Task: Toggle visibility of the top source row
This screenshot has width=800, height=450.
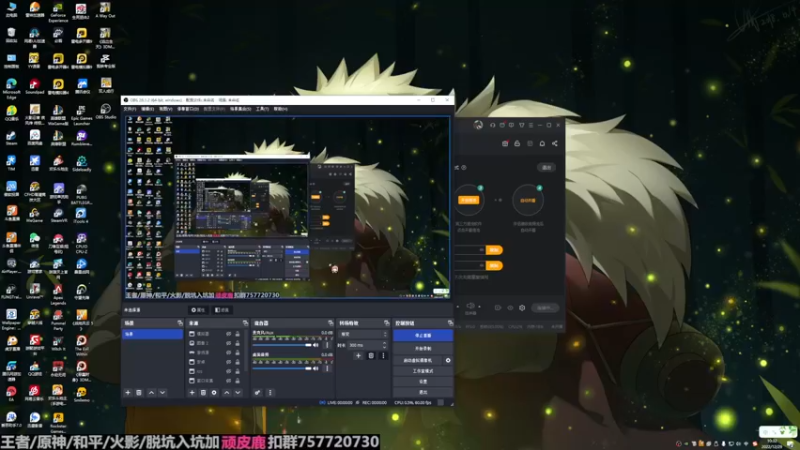Action: point(229,334)
